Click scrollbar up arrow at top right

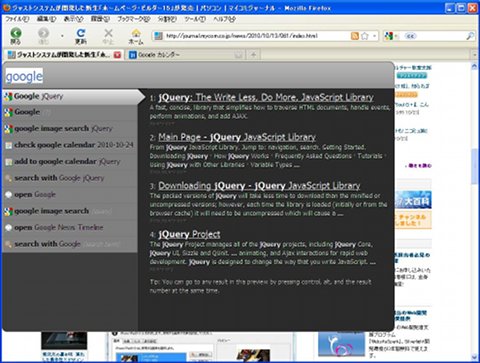[475, 66]
